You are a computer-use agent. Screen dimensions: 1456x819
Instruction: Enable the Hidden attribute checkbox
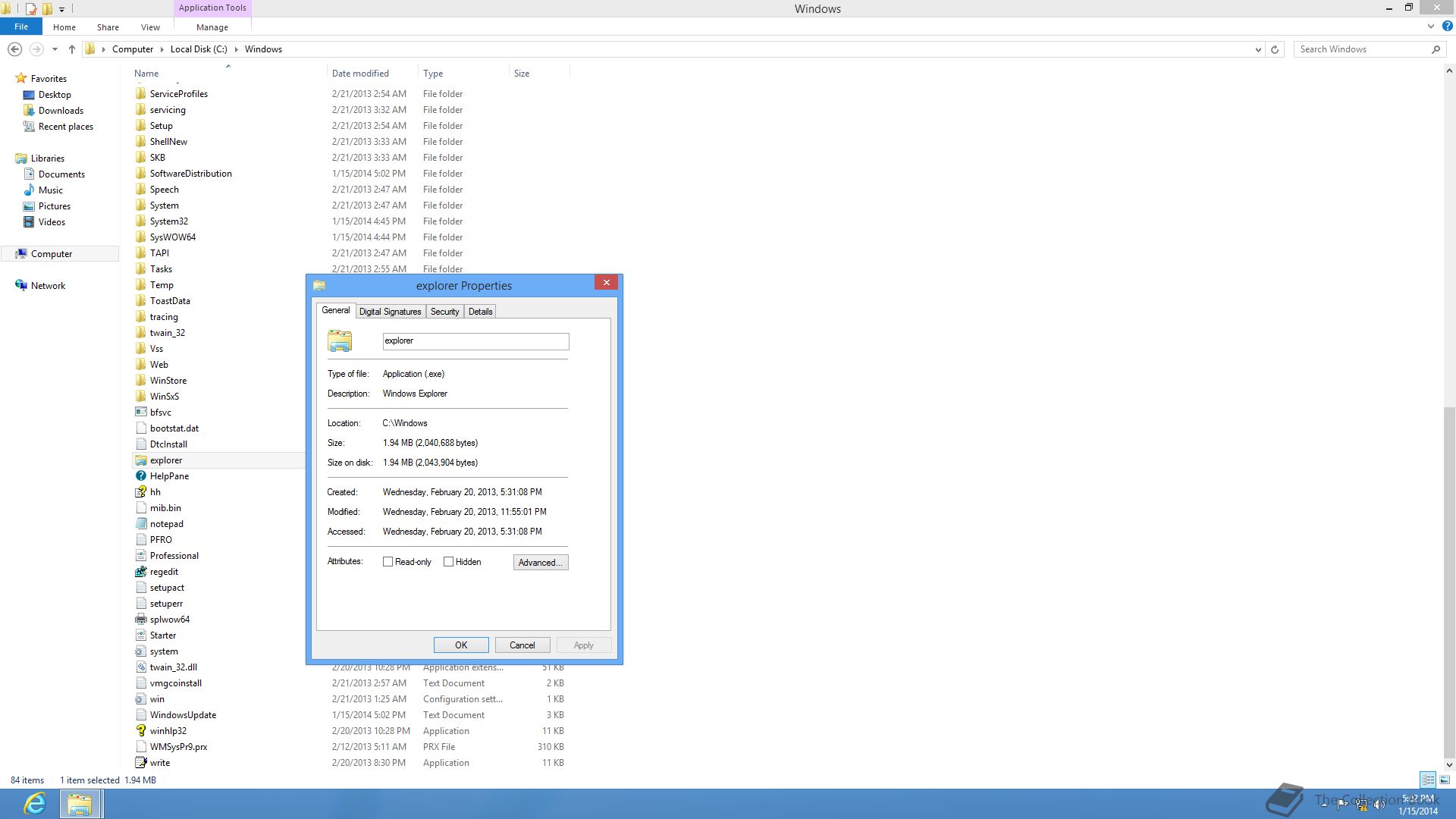pyautogui.click(x=448, y=562)
